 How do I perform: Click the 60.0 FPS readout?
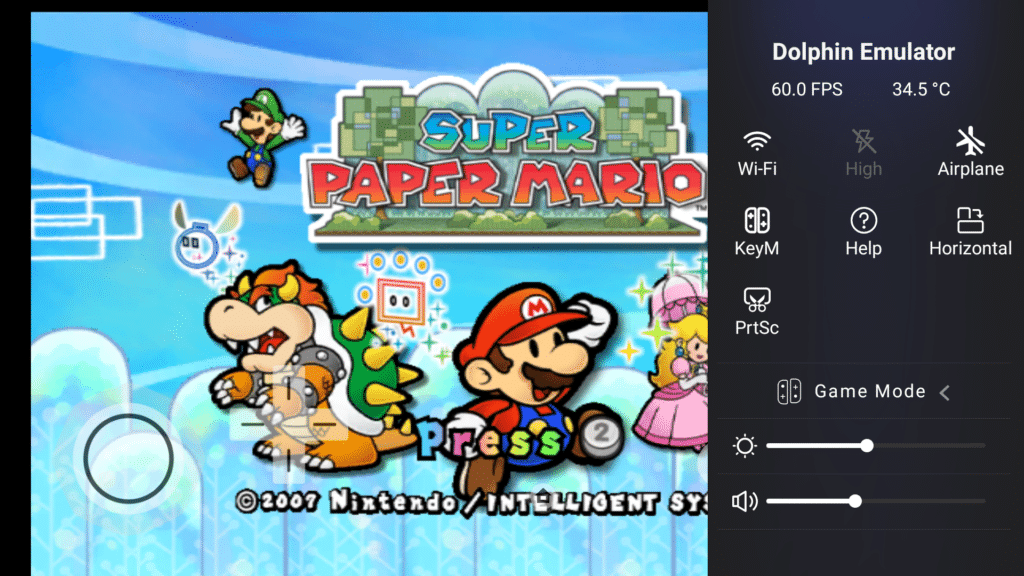point(807,90)
